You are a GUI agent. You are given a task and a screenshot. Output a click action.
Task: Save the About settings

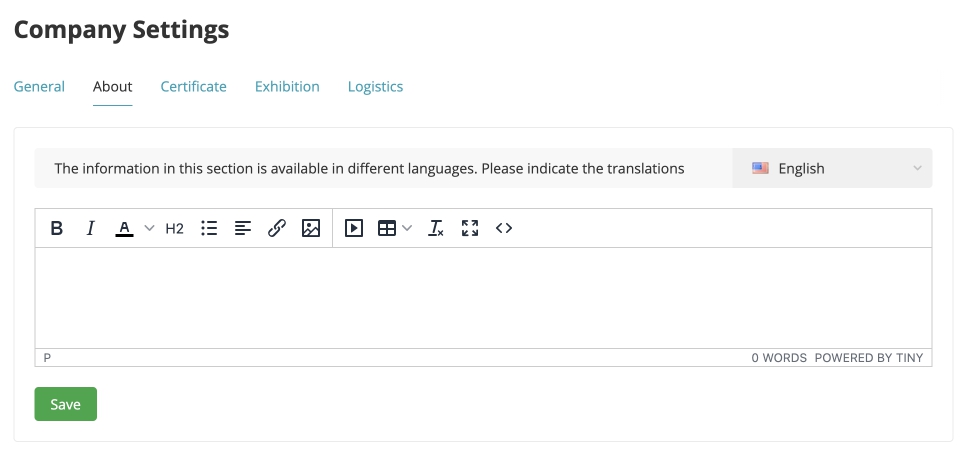[65, 404]
